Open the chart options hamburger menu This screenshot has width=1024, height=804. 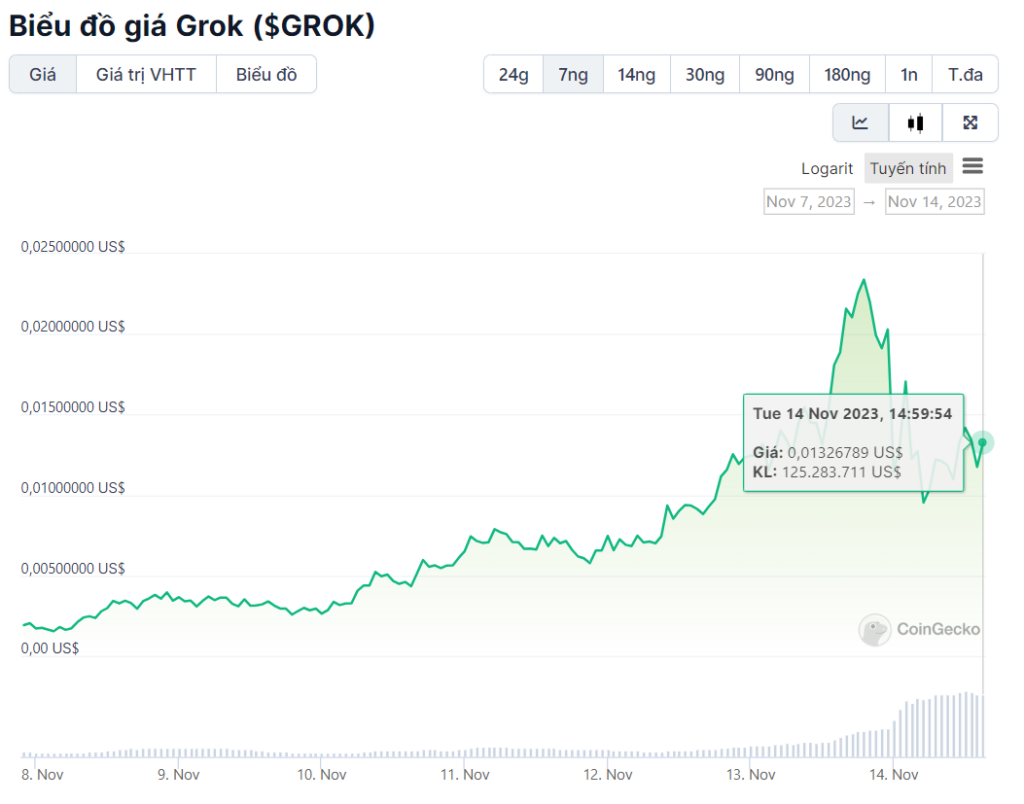click(x=972, y=166)
